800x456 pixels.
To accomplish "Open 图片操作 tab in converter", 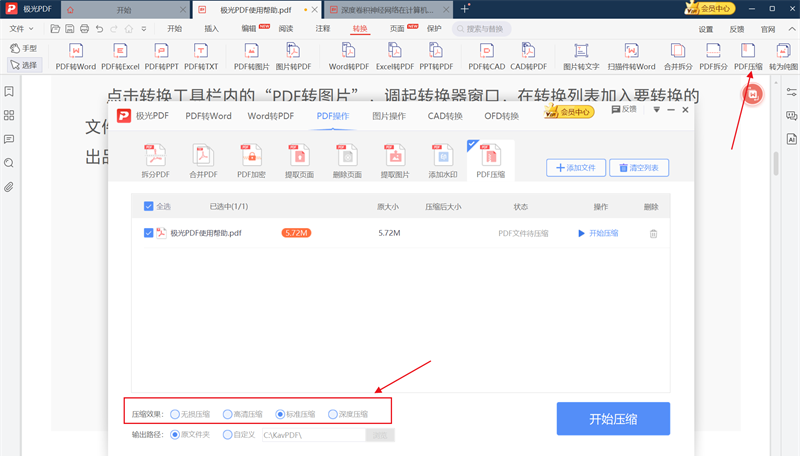I will tap(389, 116).
